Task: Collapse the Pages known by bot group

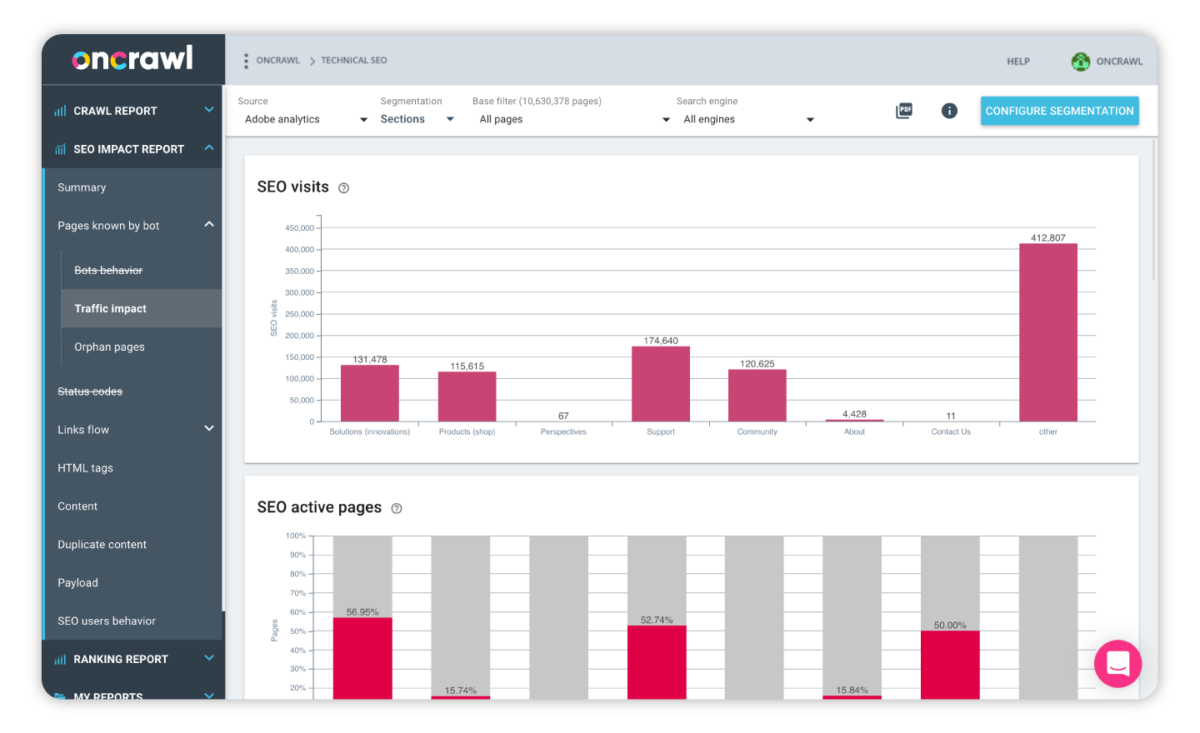Action: coord(209,225)
